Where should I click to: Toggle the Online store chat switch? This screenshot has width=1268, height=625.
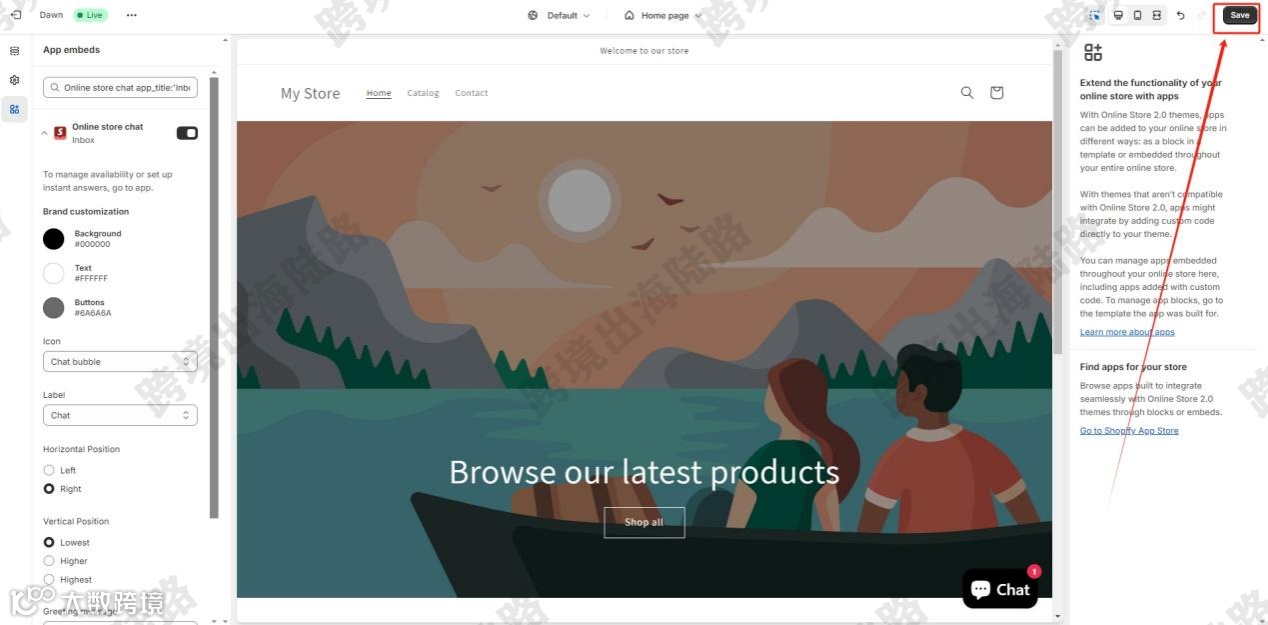[x=187, y=133]
